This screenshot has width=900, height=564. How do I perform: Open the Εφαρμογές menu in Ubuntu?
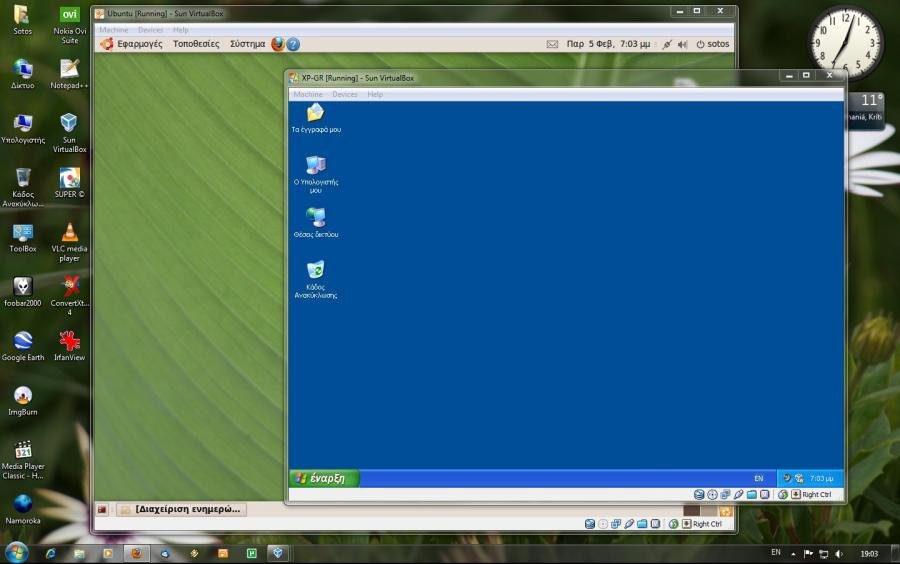pos(139,44)
